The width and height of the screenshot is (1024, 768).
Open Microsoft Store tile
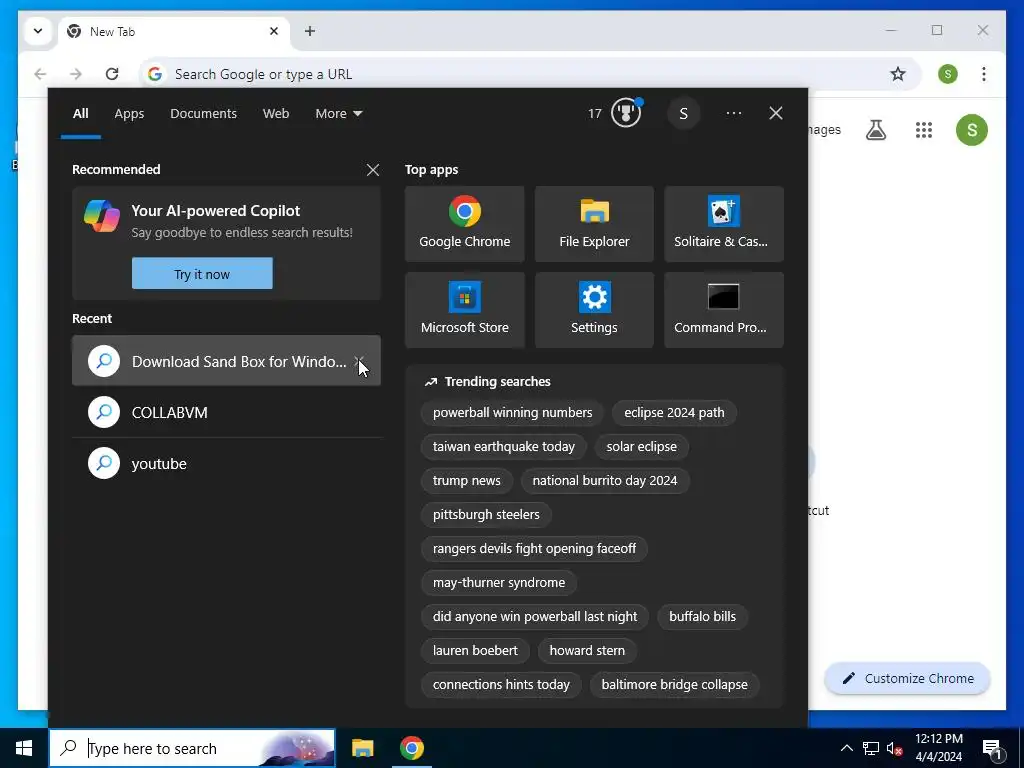tap(464, 310)
